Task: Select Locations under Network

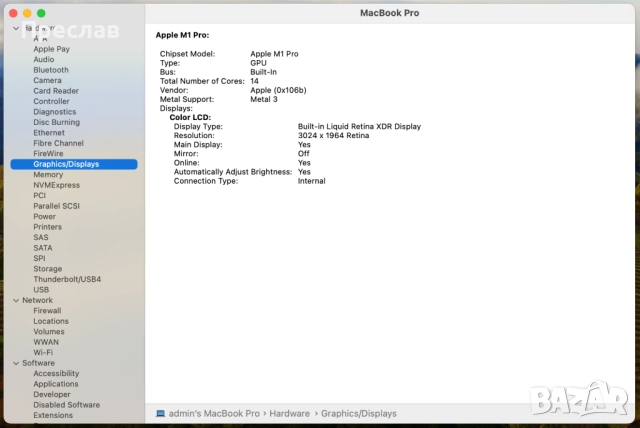Action: pos(51,321)
